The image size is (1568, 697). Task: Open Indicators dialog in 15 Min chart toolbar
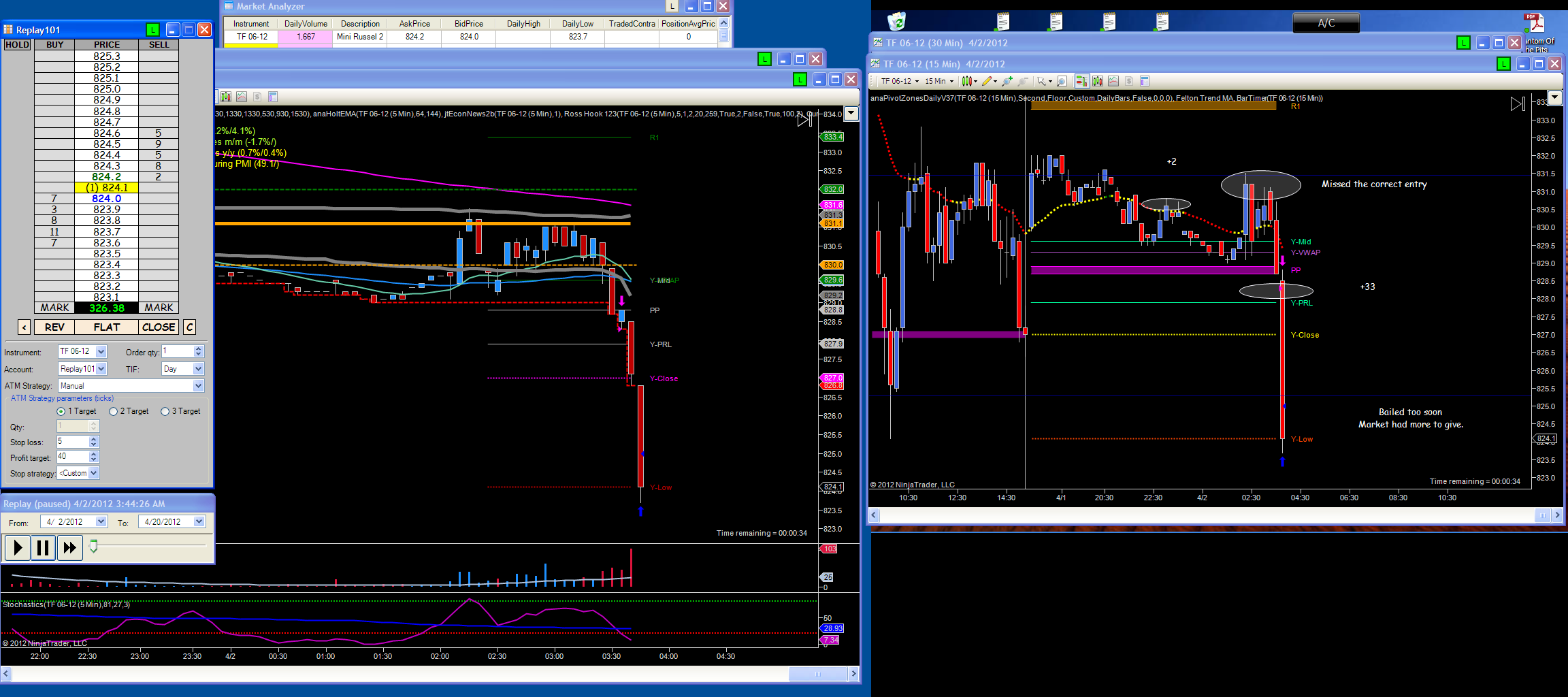[1113, 81]
